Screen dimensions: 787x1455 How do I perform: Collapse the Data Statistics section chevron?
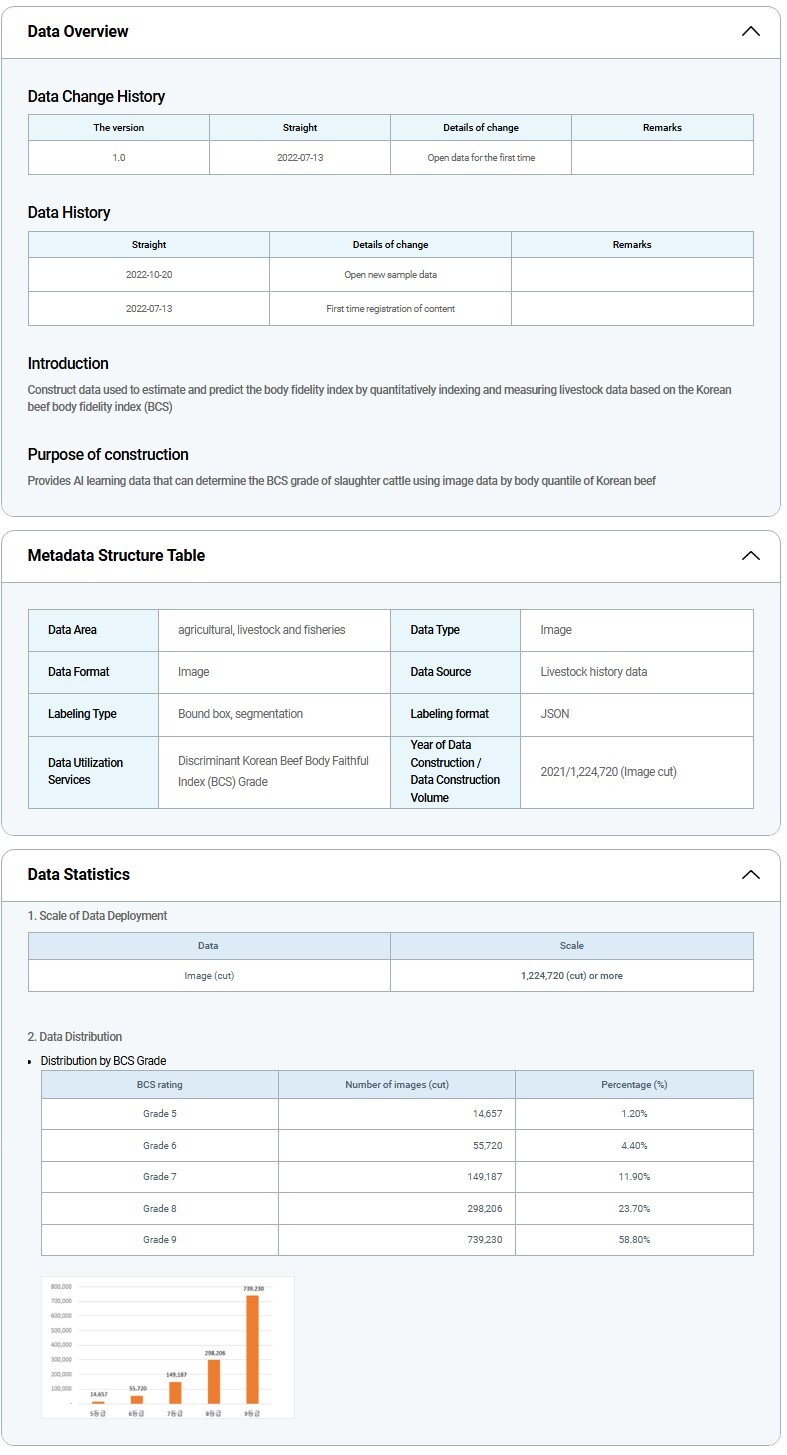click(750, 875)
